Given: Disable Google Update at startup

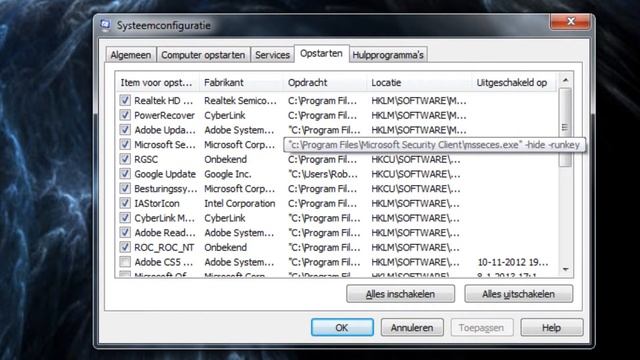Looking at the screenshot, I should (x=125, y=174).
